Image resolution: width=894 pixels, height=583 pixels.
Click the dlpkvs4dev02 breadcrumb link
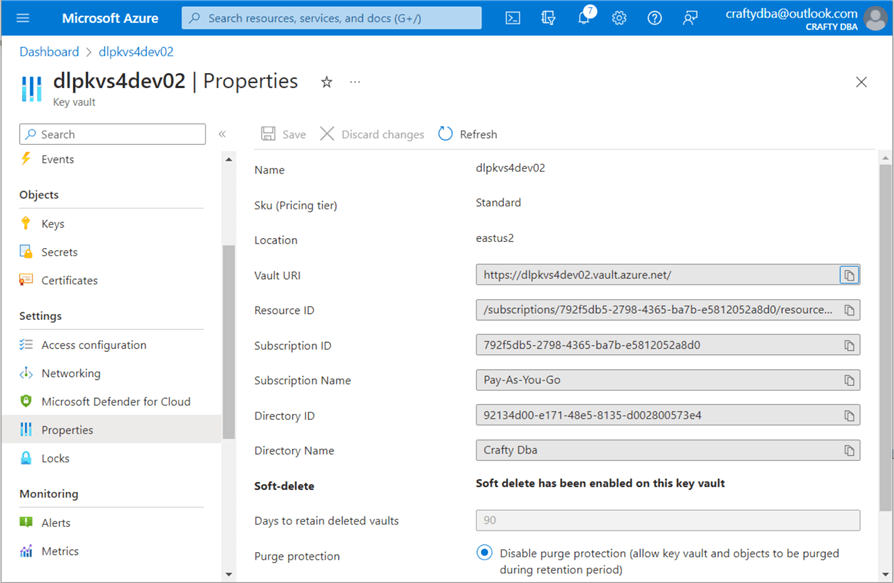(x=136, y=52)
